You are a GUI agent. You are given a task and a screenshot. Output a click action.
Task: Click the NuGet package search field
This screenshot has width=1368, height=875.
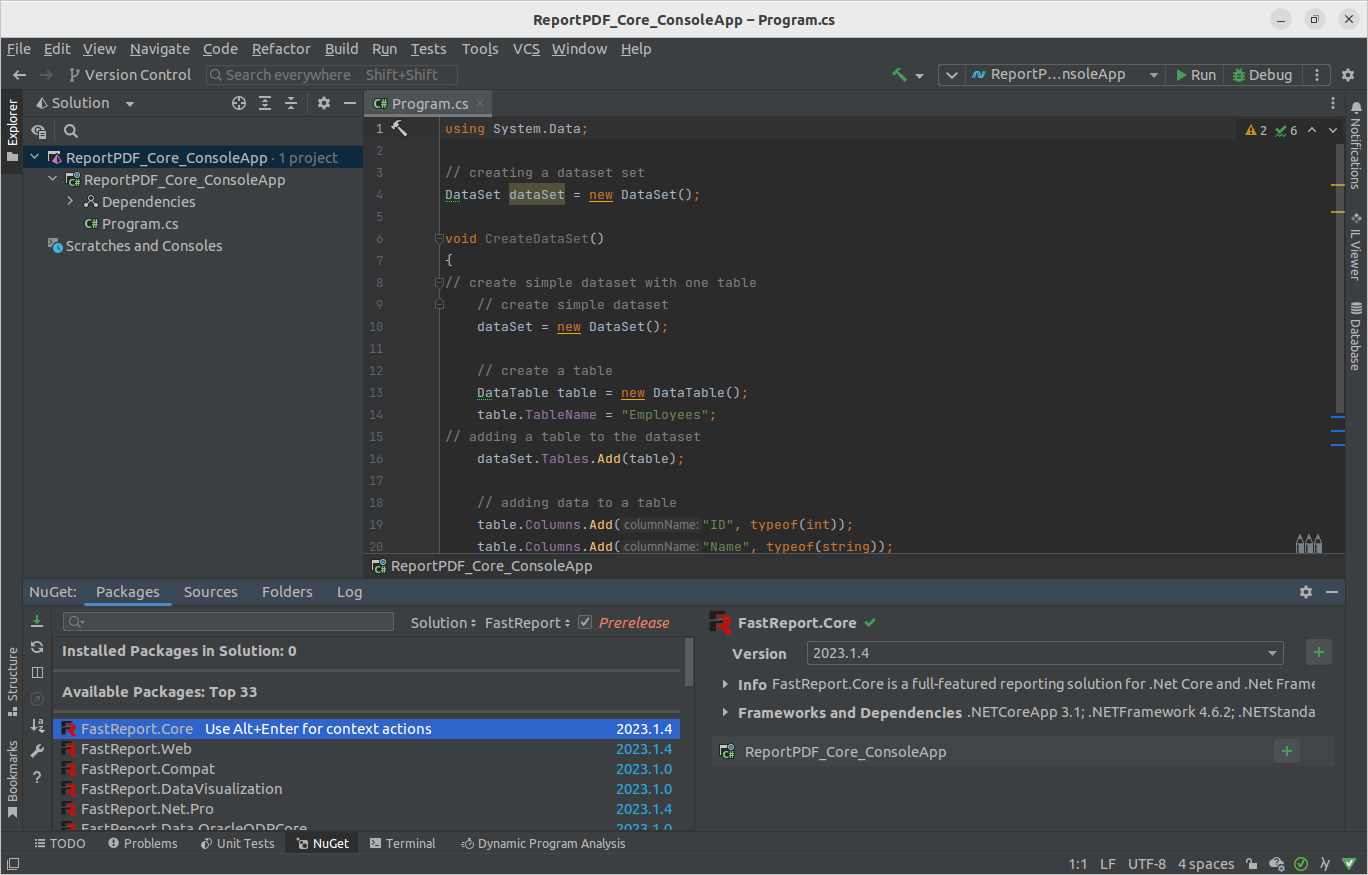(228, 622)
